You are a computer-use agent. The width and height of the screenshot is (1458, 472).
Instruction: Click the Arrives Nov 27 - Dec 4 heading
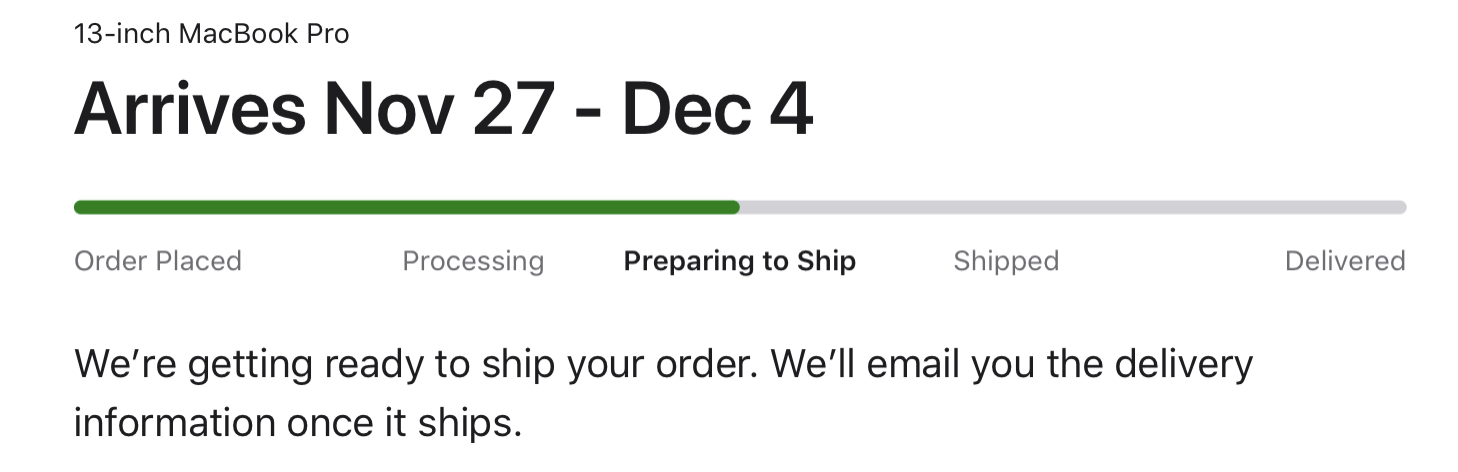tap(443, 107)
